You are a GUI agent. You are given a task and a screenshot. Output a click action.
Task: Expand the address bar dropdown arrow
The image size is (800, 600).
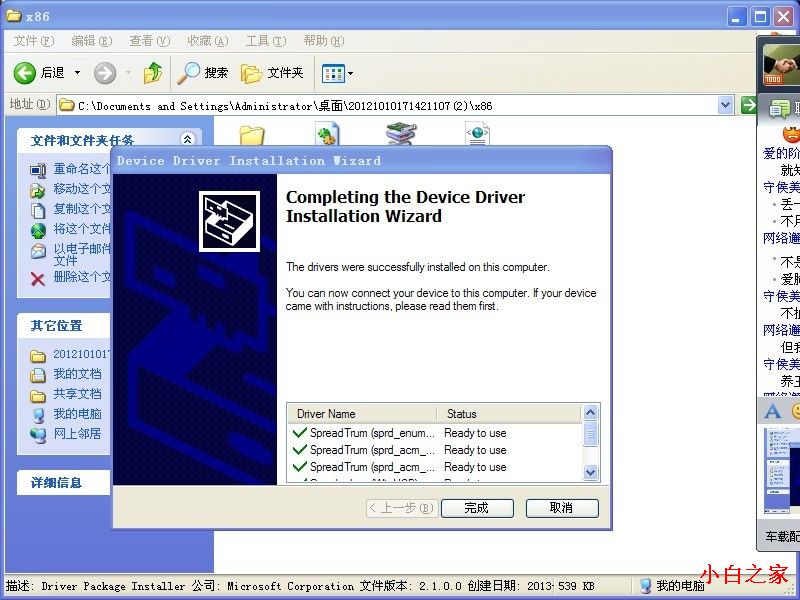pyautogui.click(x=726, y=106)
